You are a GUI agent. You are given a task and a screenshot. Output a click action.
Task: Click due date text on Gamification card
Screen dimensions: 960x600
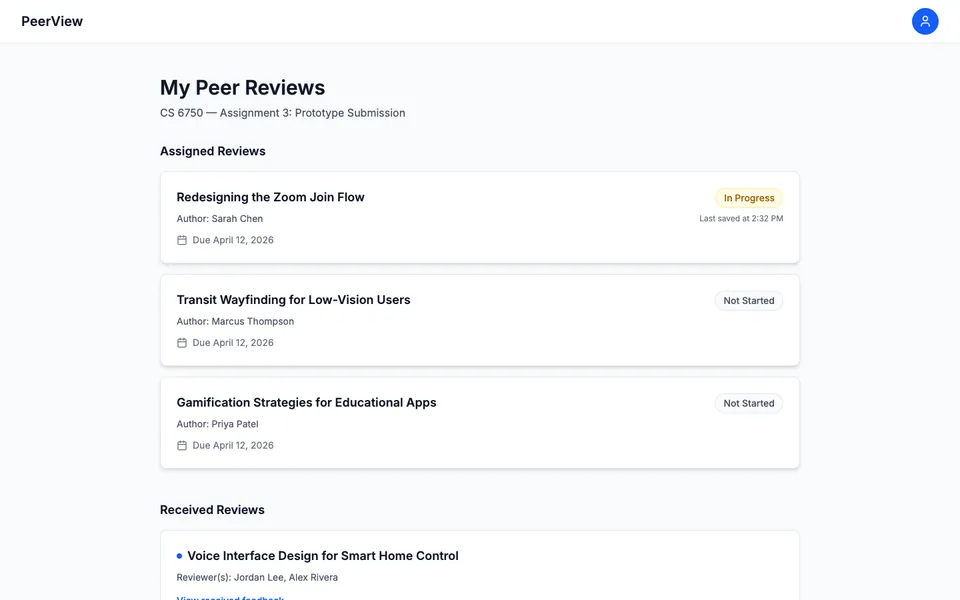click(x=233, y=446)
